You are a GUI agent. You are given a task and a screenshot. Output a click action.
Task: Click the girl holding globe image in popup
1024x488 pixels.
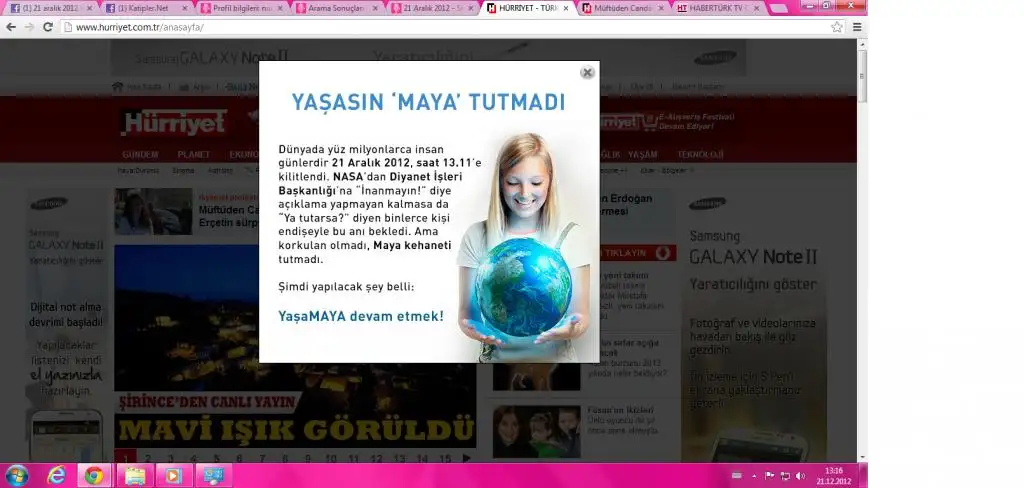coord(526,247)
